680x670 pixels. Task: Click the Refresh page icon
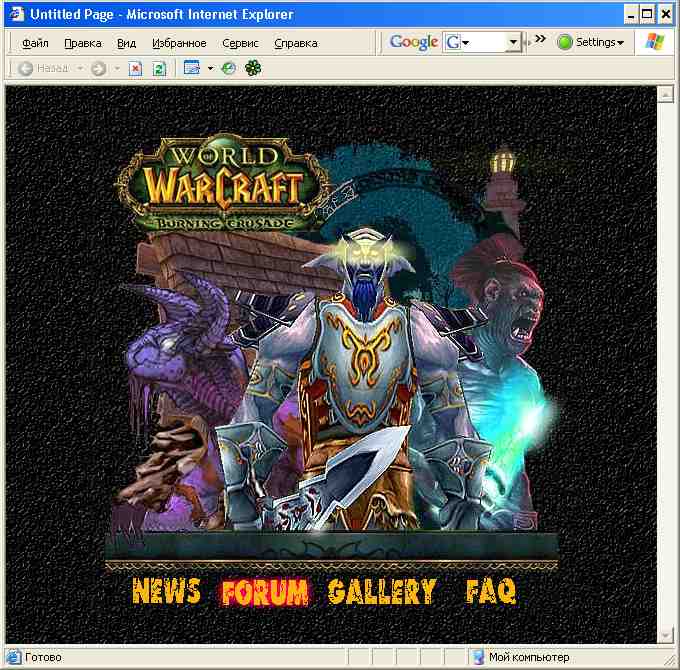pos(159,68)
